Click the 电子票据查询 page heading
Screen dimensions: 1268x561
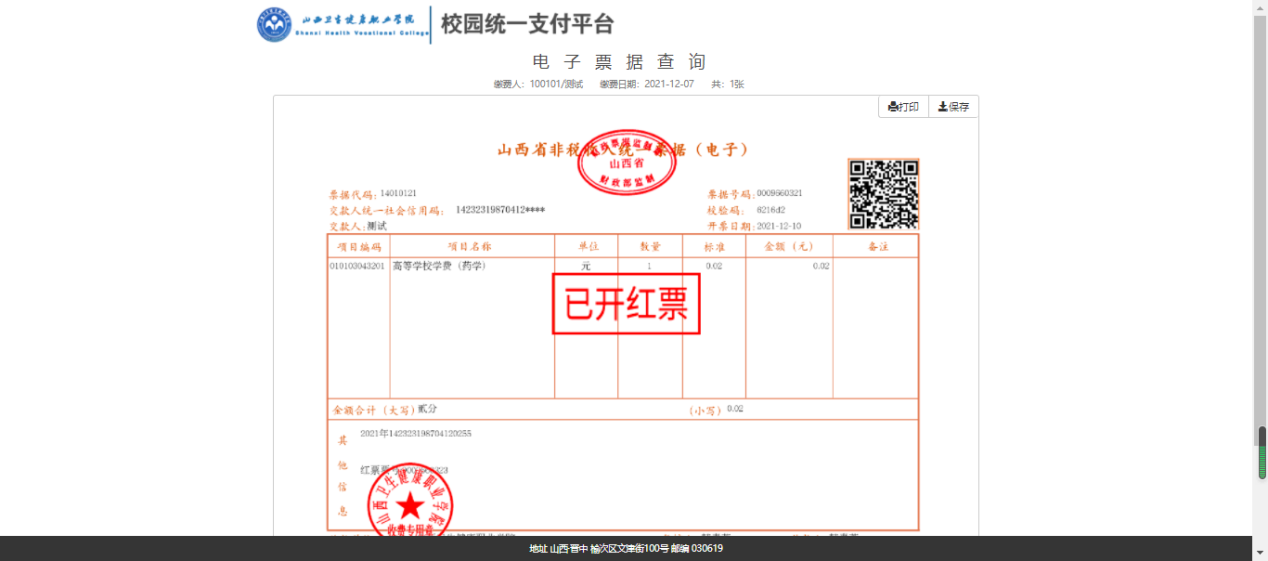pos(619,62)
